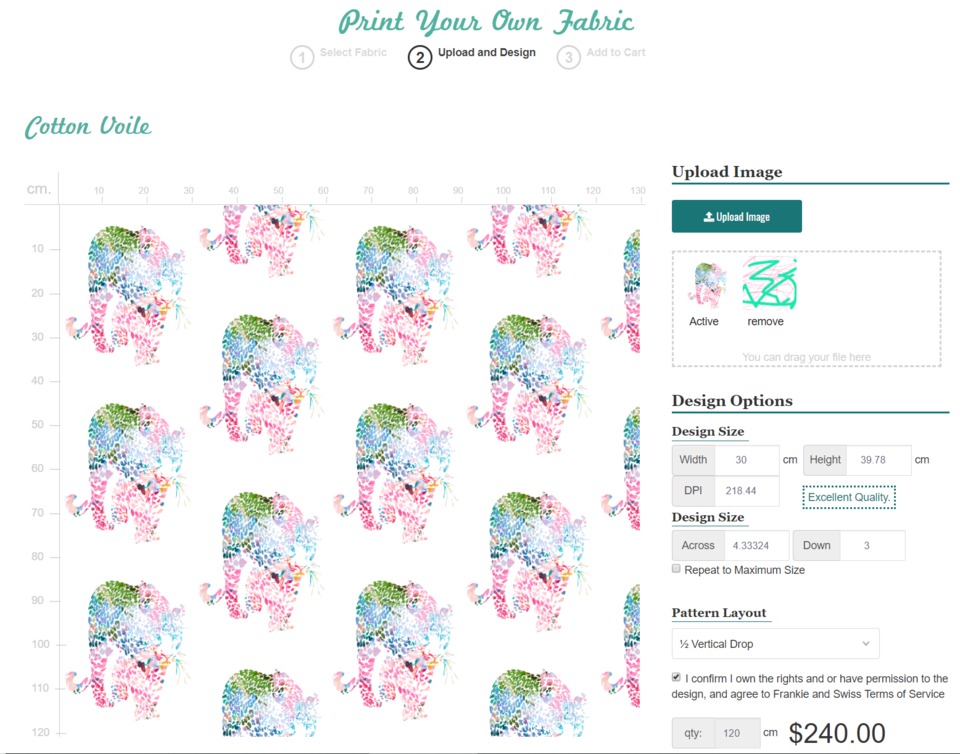Uncheck the rights confirmation checkbox
The height and width of the screenshot is (754, 960).
676,677
